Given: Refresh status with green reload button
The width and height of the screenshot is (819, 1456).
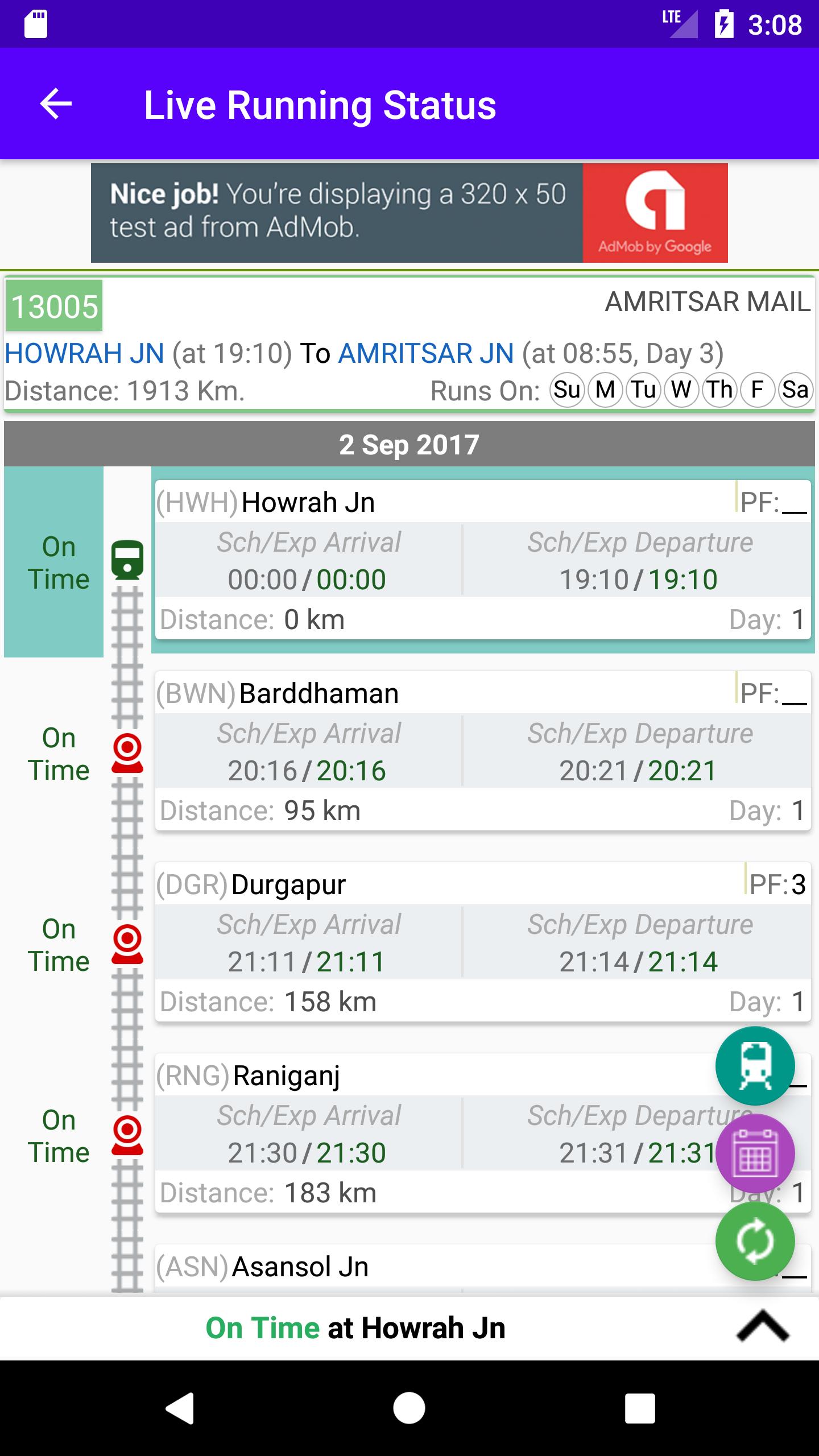Looking at the screenshot, I should [755, 1241].
